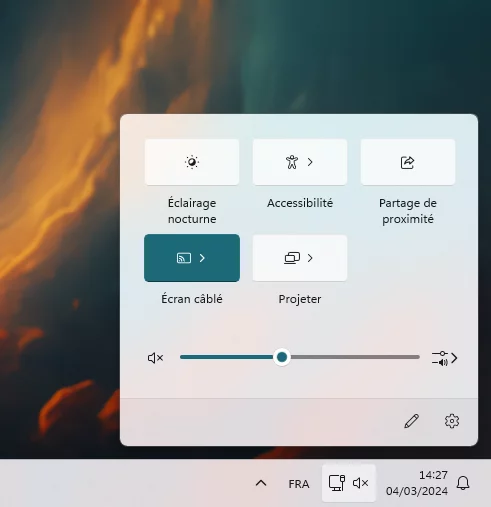Show hidden tray icons chevron in taskbar
491x507 pixels.
(261, 483)
